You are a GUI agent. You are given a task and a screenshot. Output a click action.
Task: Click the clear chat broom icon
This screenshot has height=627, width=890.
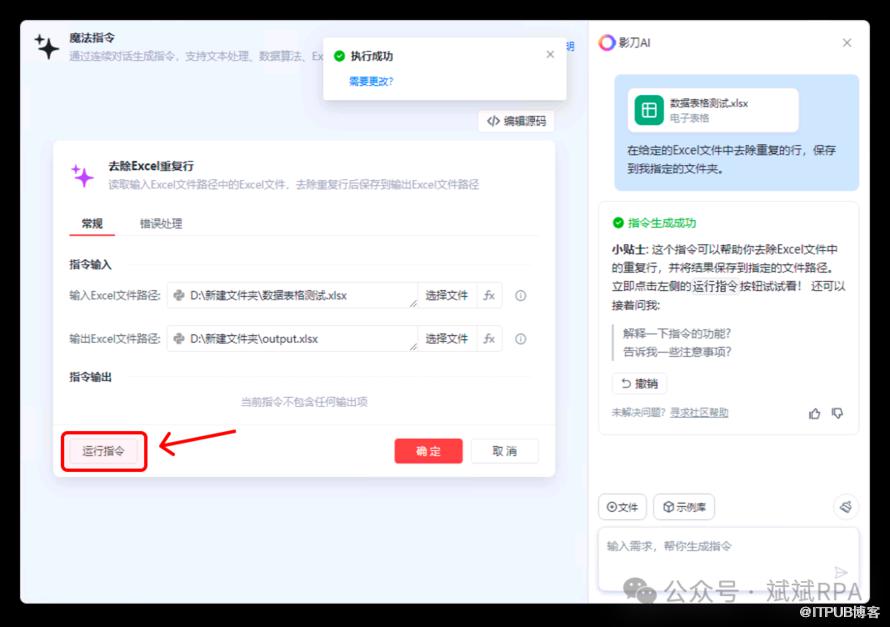pos(845,507)
